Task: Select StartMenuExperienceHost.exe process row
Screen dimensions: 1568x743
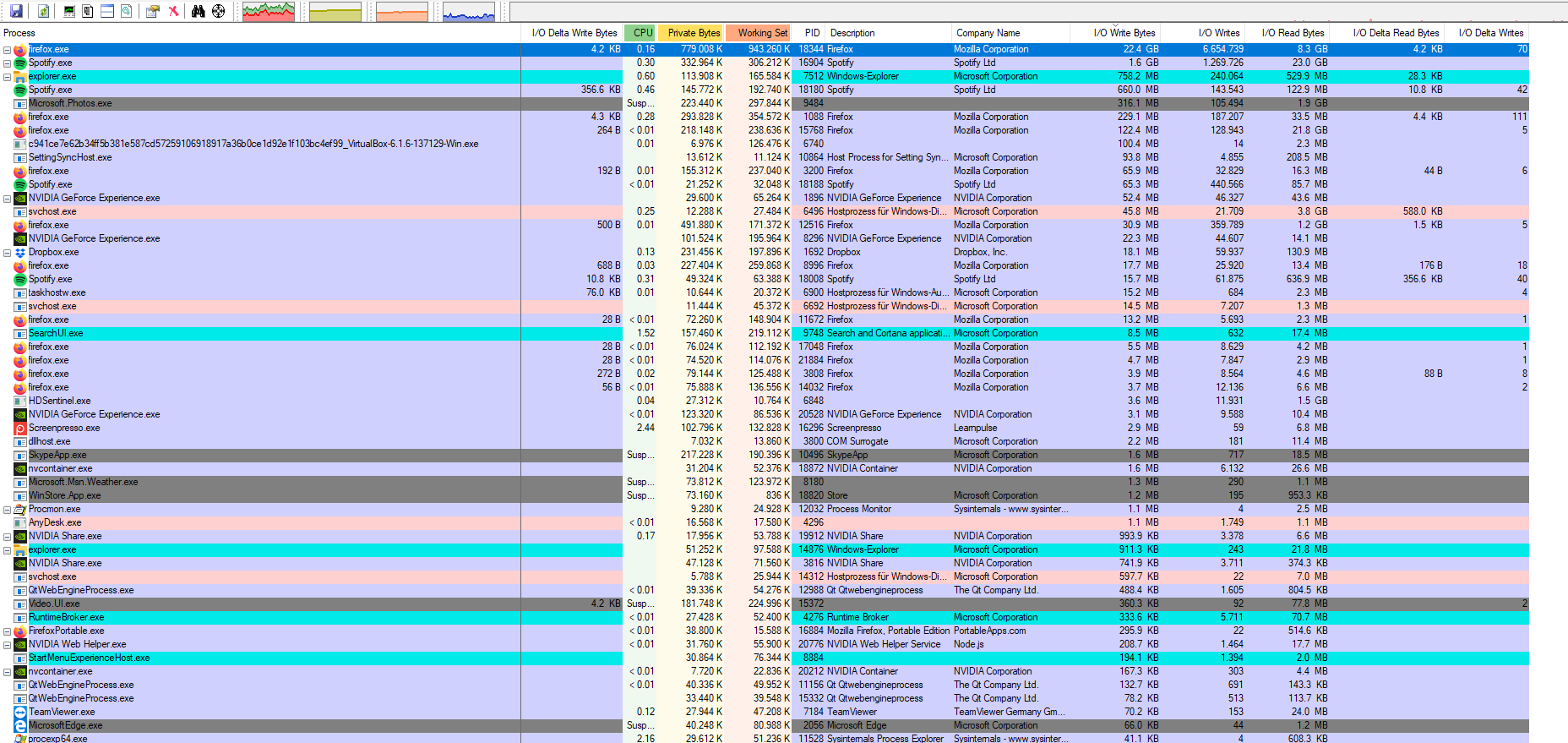Action: coord(765,658)
